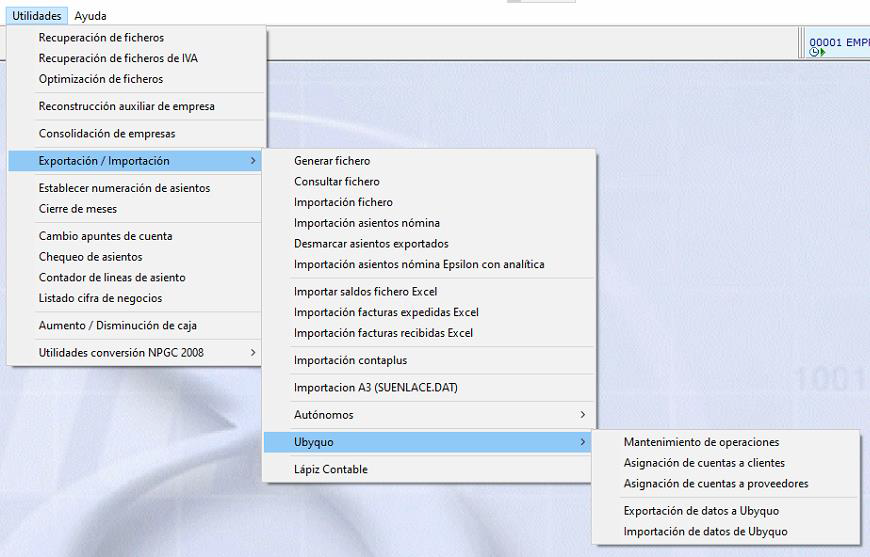Select Reconstrucción auxiliar de empresa

point(136,106)
